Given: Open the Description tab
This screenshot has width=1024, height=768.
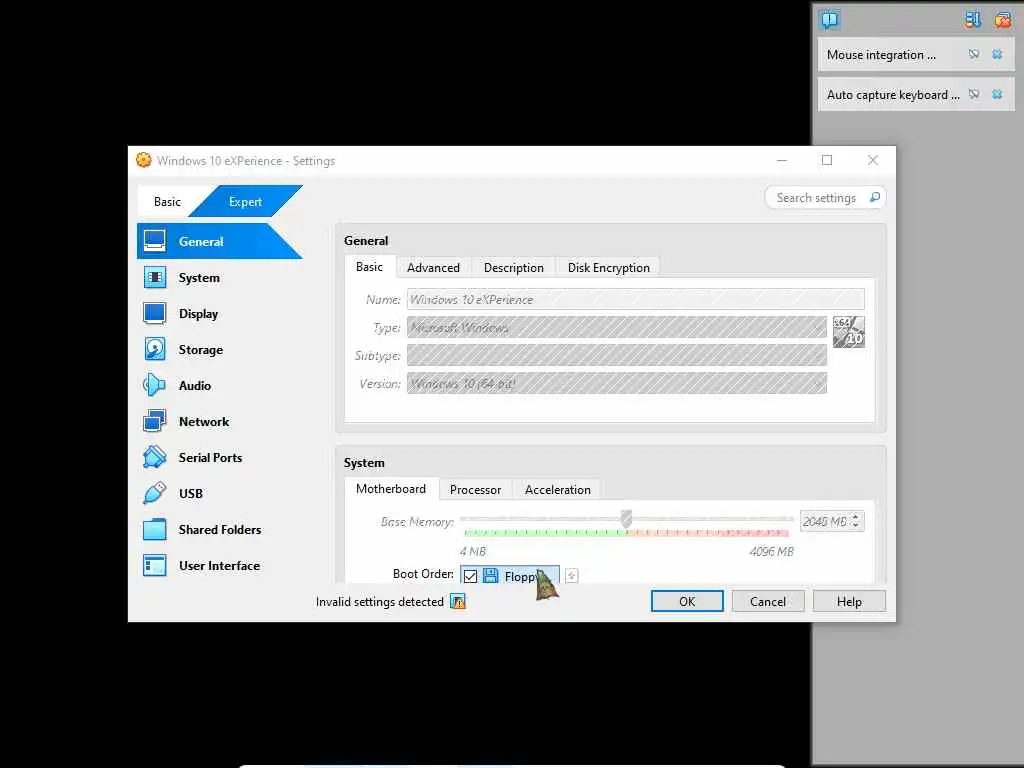Looking at the screenshot, I should [x=513, y=268].
